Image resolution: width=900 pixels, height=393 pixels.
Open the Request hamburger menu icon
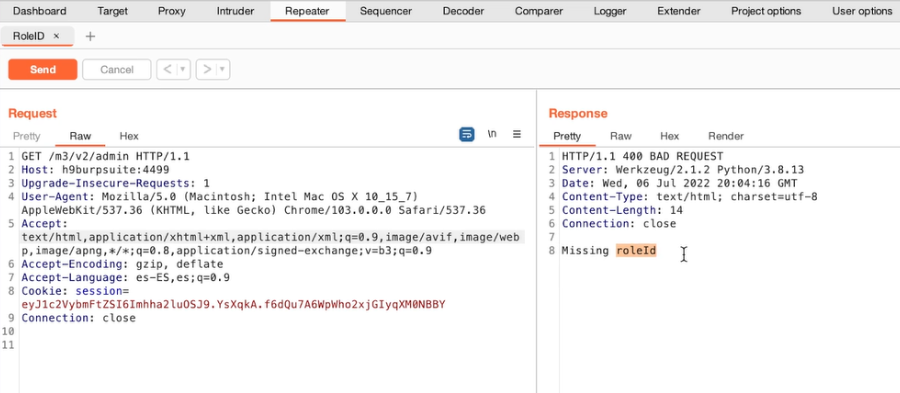pyautogui.click(x=517, y=134)
